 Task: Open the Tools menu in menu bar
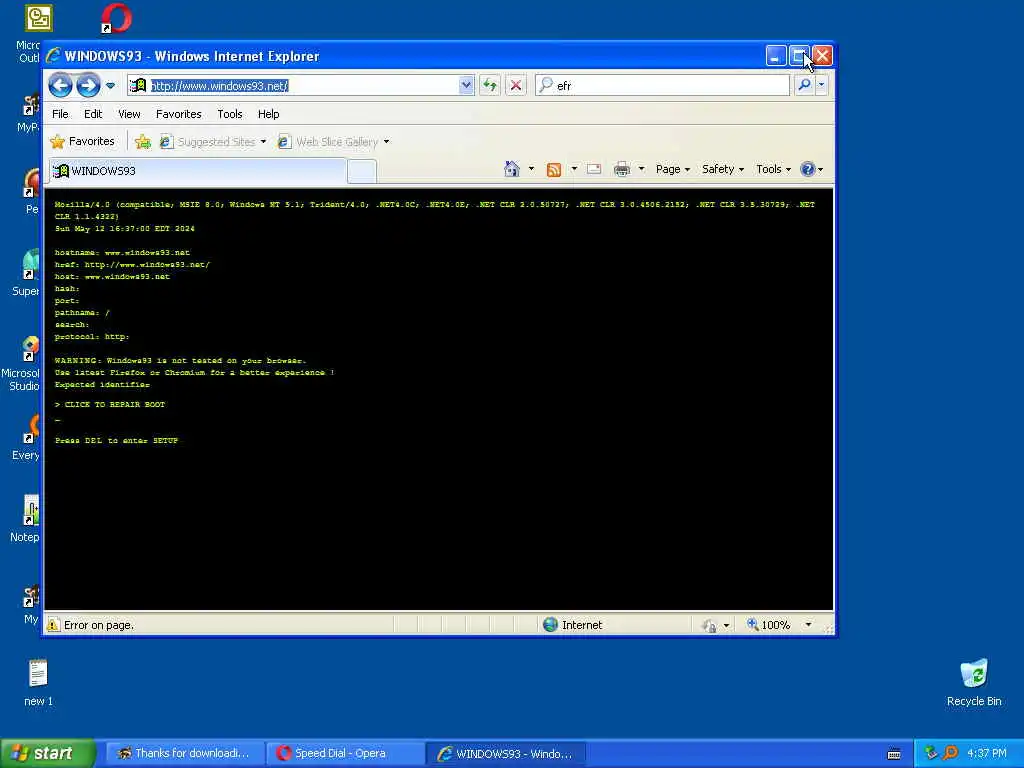230,114
